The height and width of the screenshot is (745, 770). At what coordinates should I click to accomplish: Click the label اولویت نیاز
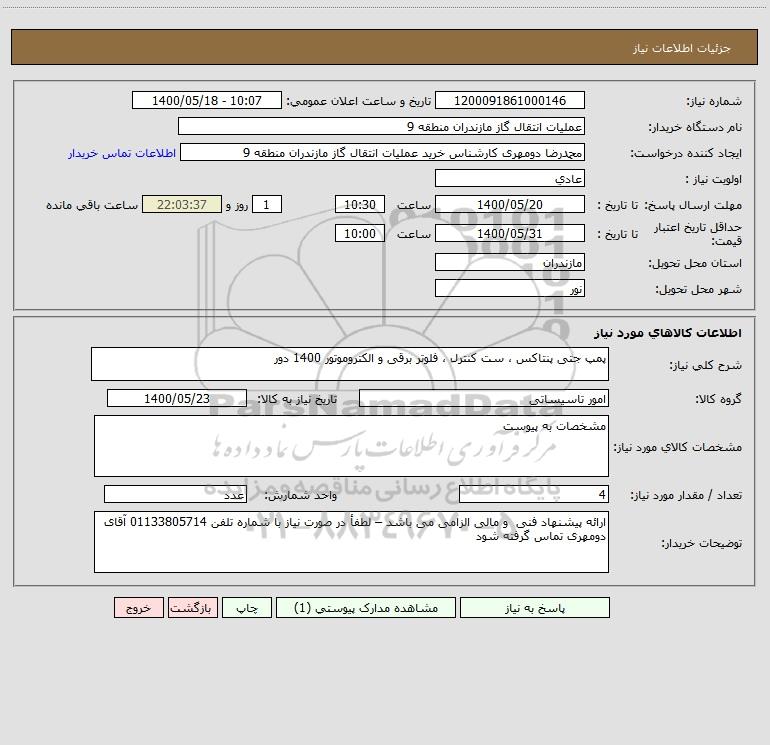[x=714, y=179]
